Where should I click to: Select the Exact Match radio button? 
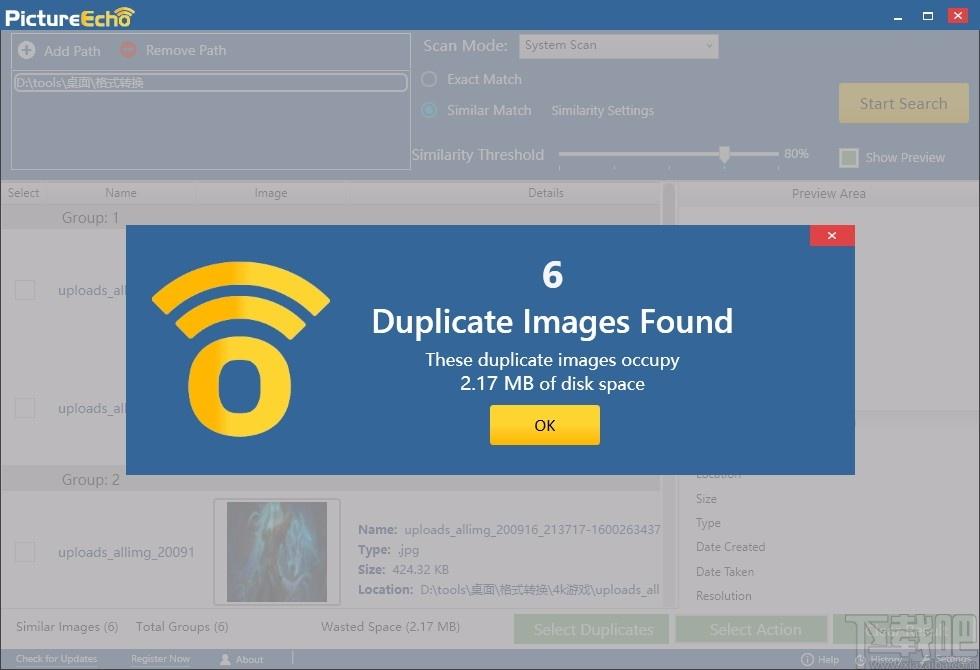point(429,79)
